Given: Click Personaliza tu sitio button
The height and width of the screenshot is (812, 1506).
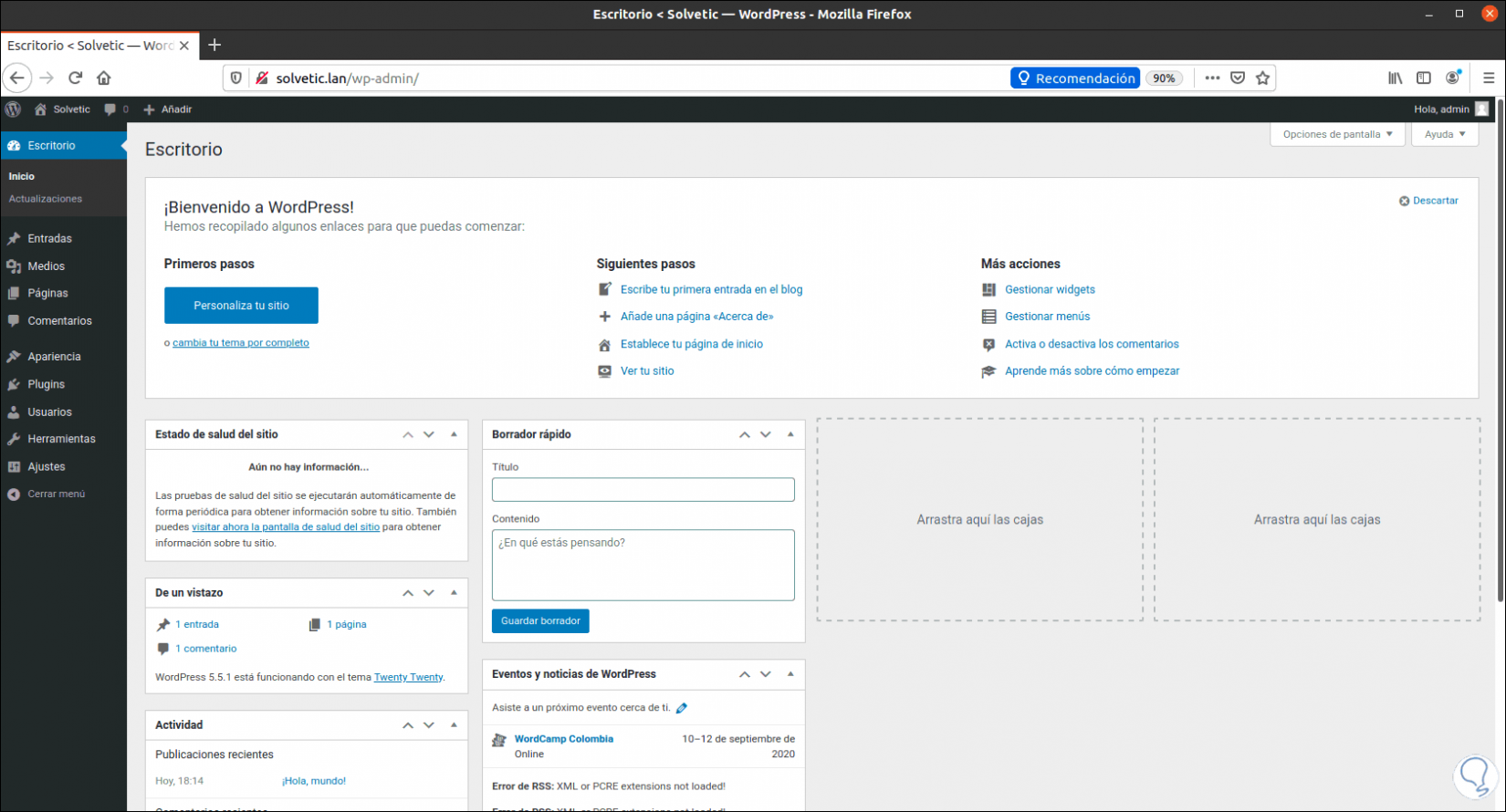Looking at the screenshot, I should [241, 306].
